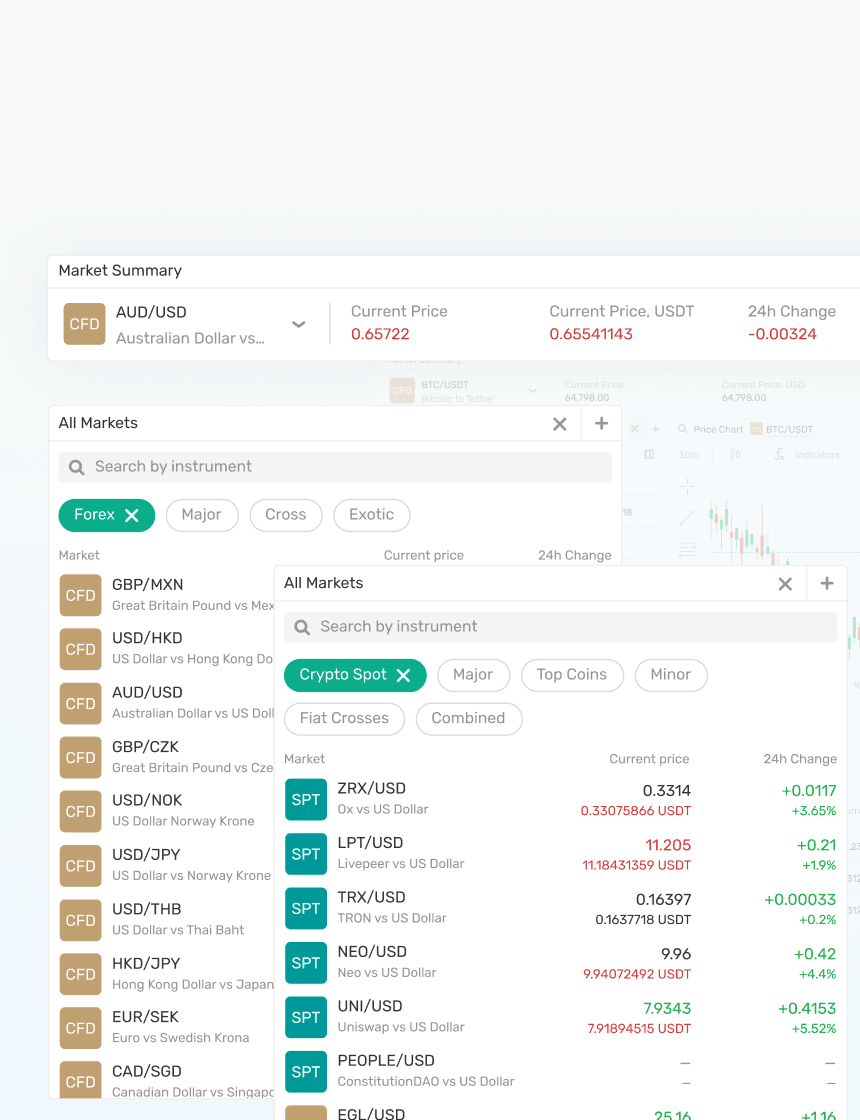Toggle the Major chip in the Crypto Spot panel
Screen dimensions: 860x1120
click(x=474, y=675)
